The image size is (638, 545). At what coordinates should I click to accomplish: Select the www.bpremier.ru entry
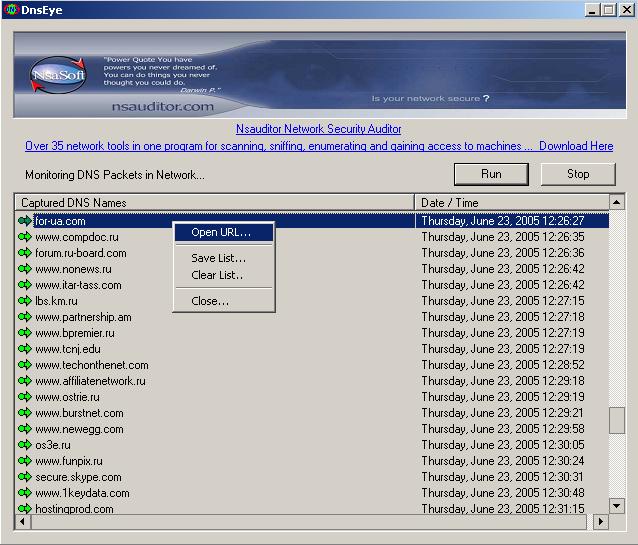tap(75, 333)
